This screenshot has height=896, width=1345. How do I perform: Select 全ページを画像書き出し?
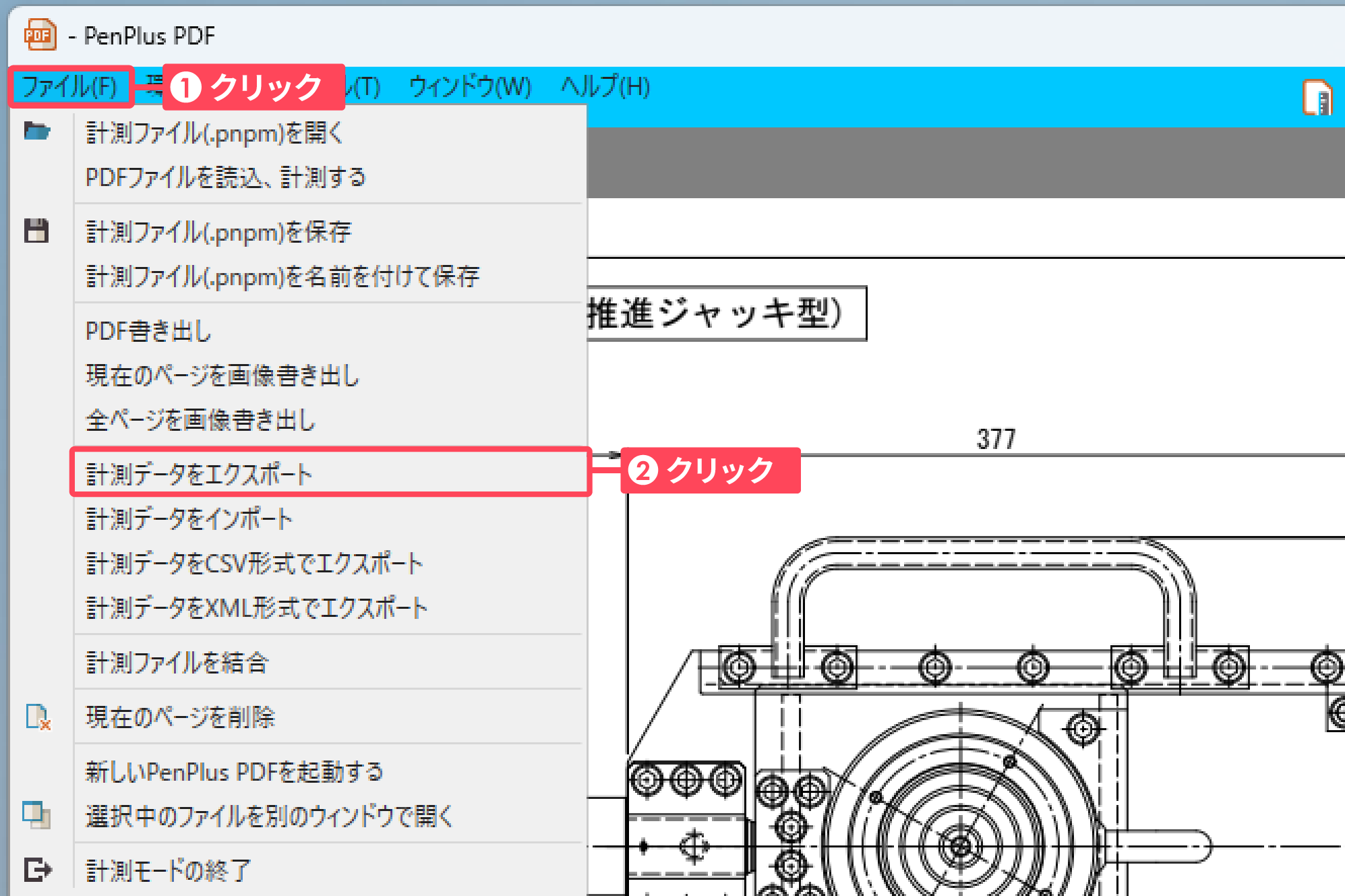tap(330, 421)
